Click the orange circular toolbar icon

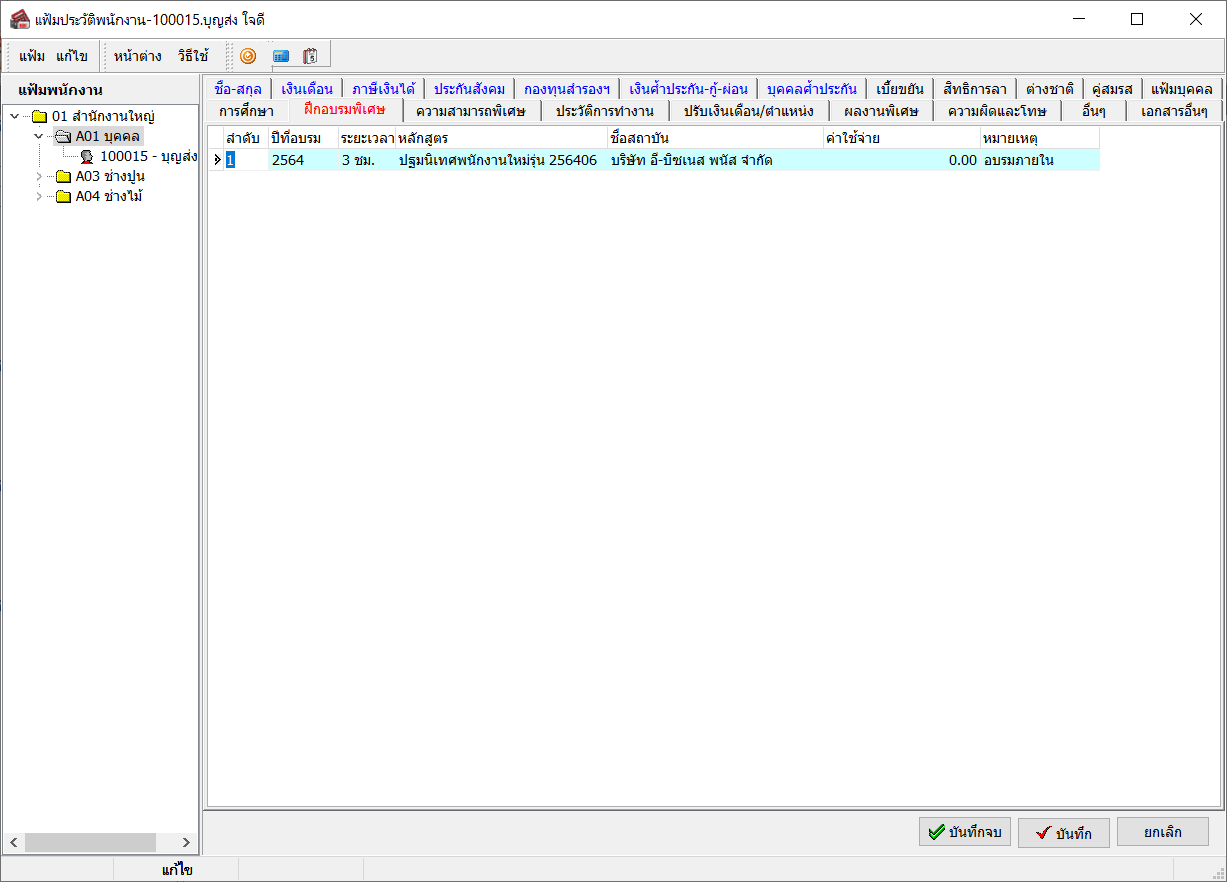[248, 56]
